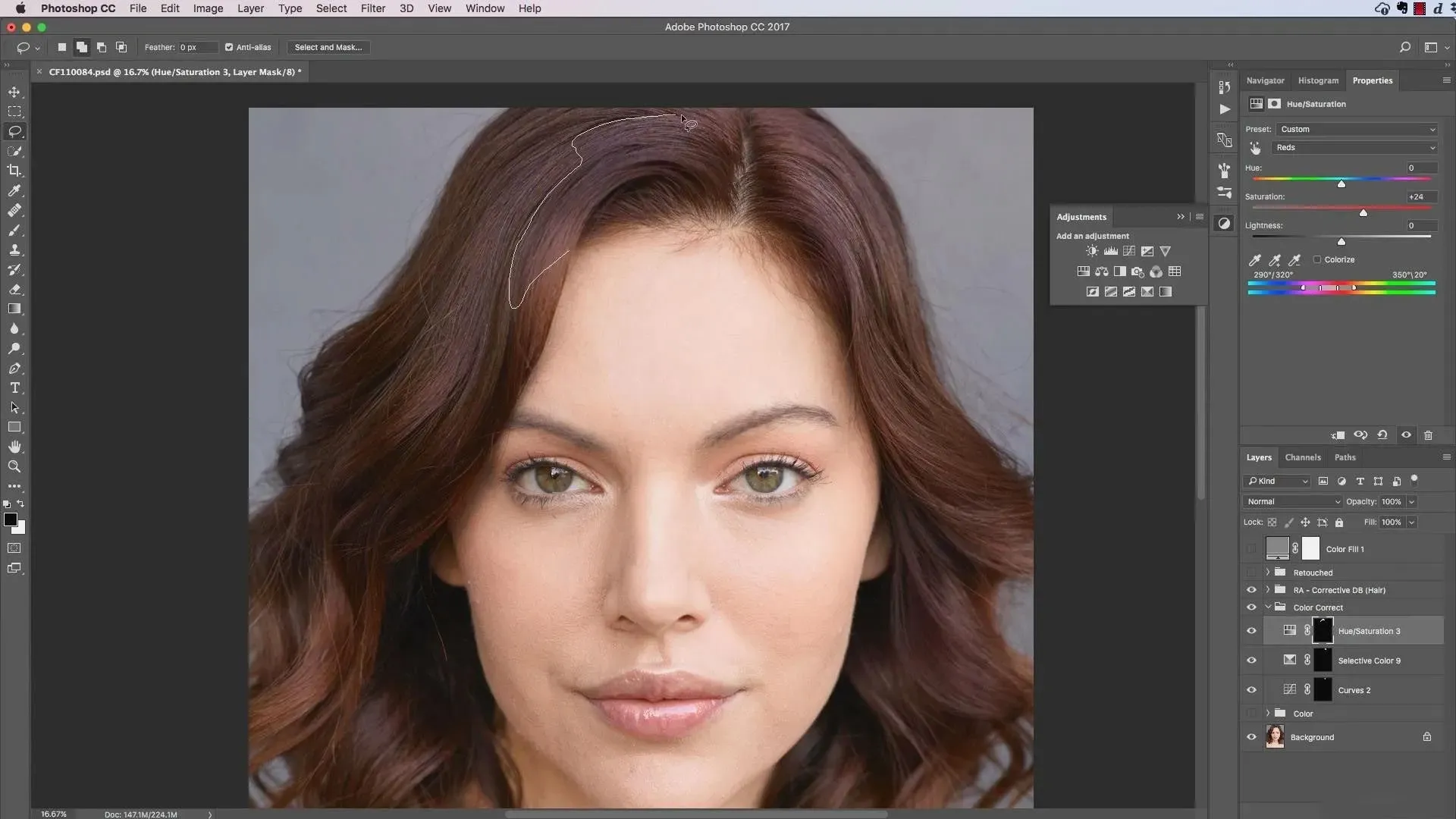The height and width of the screenshot is (819, 1456).
Task: Open the blend mode dropdown set to Normal
Action: [x=1292, y=501]
